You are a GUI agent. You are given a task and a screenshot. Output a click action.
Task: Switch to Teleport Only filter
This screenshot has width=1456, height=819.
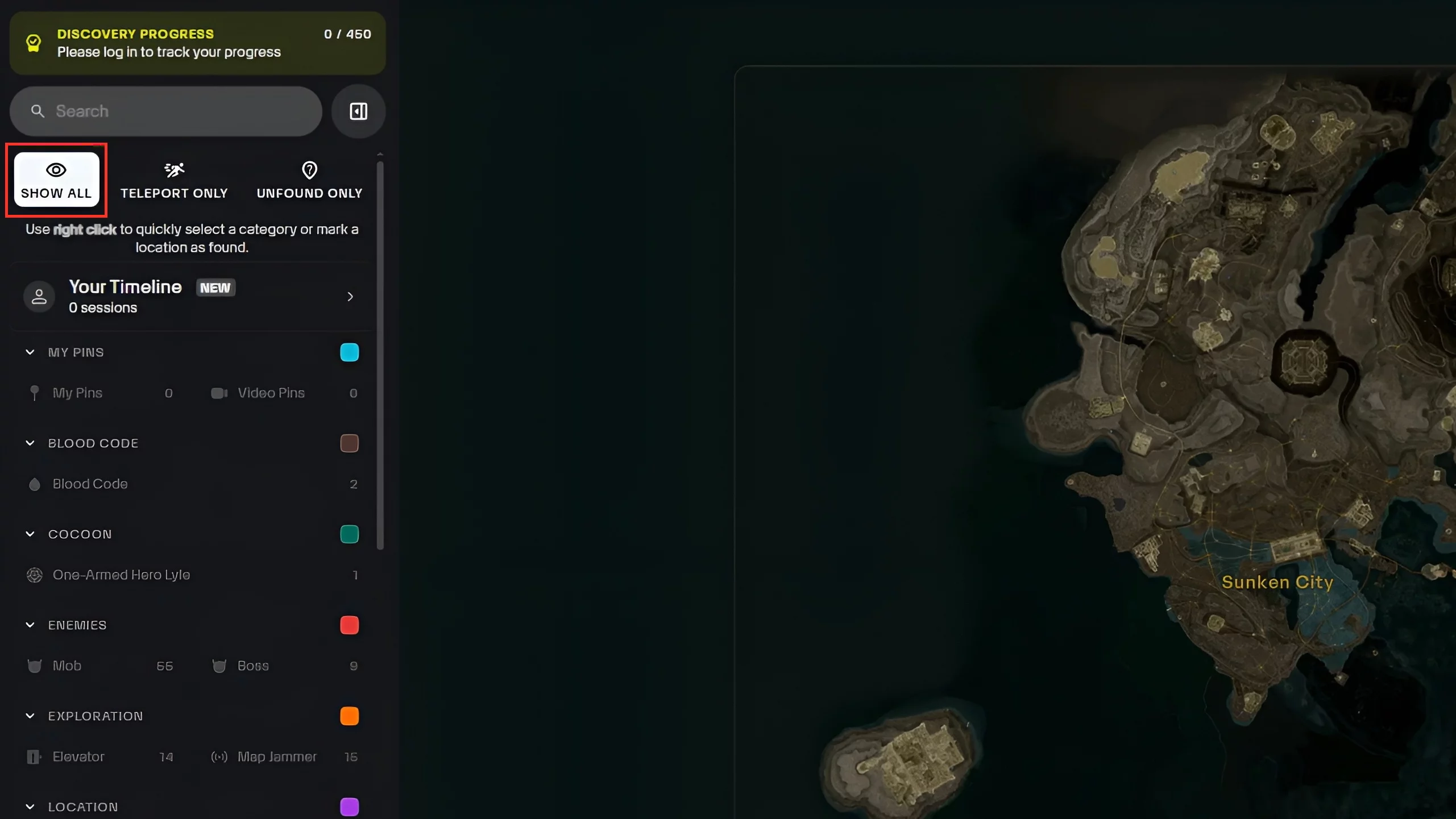174,180
